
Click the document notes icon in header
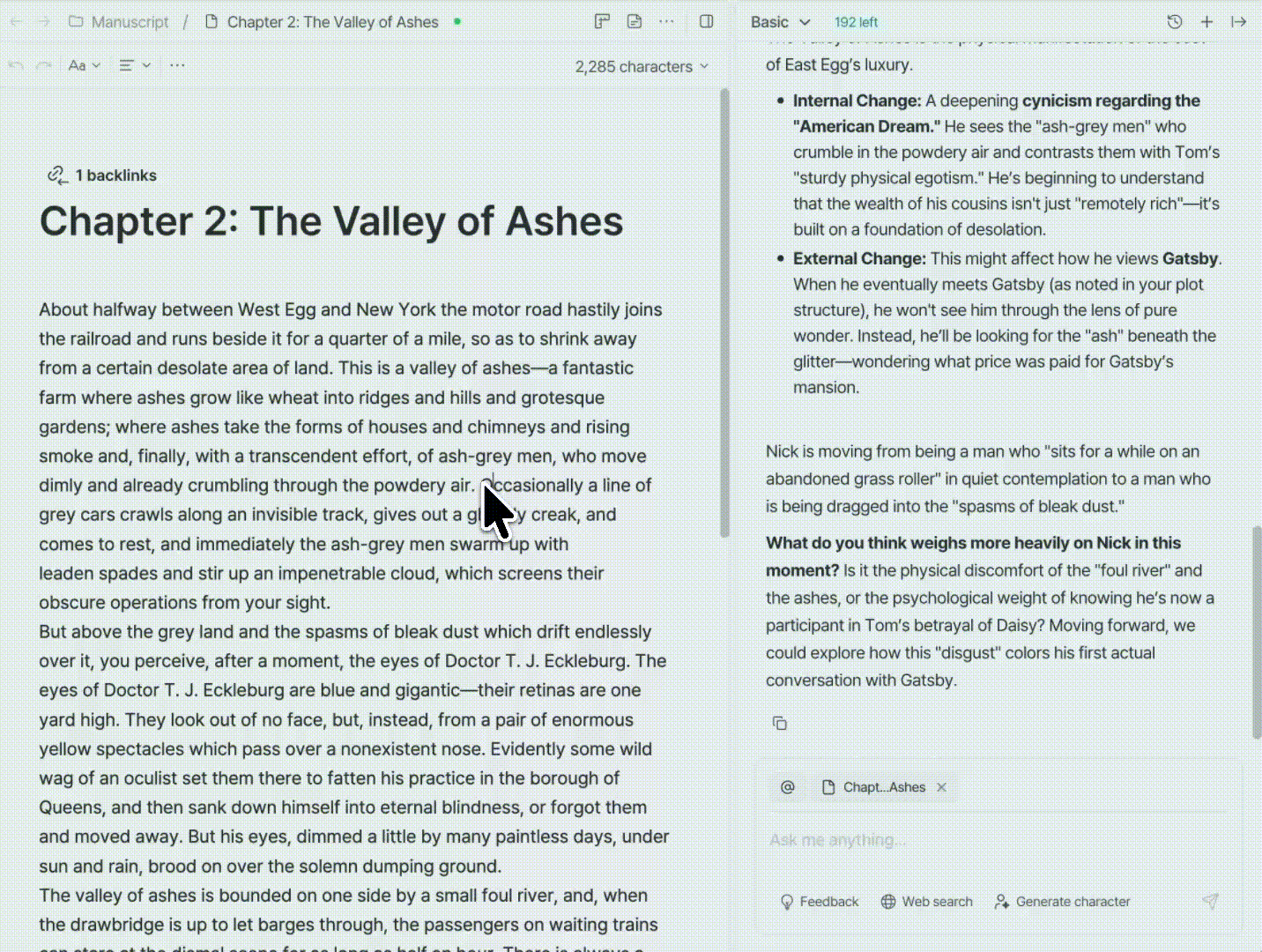click(635, 22)
